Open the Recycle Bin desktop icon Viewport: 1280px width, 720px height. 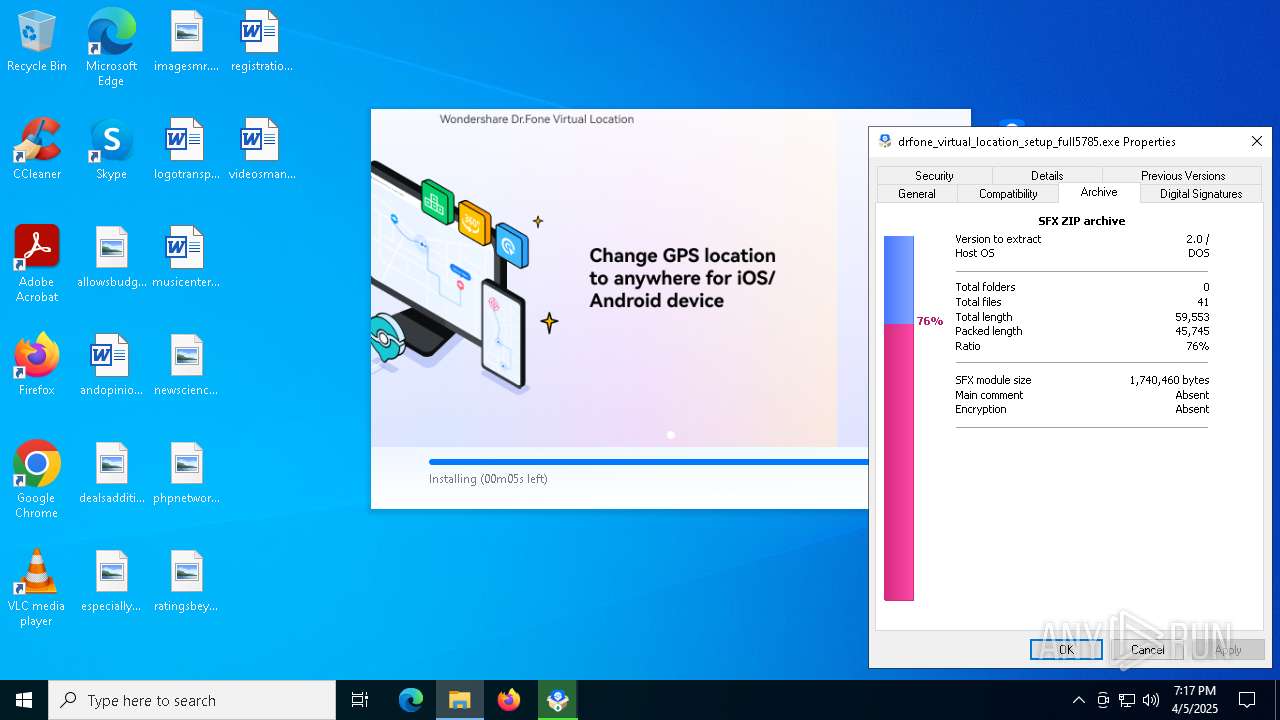pyautogui.click(x=37, y=42)
